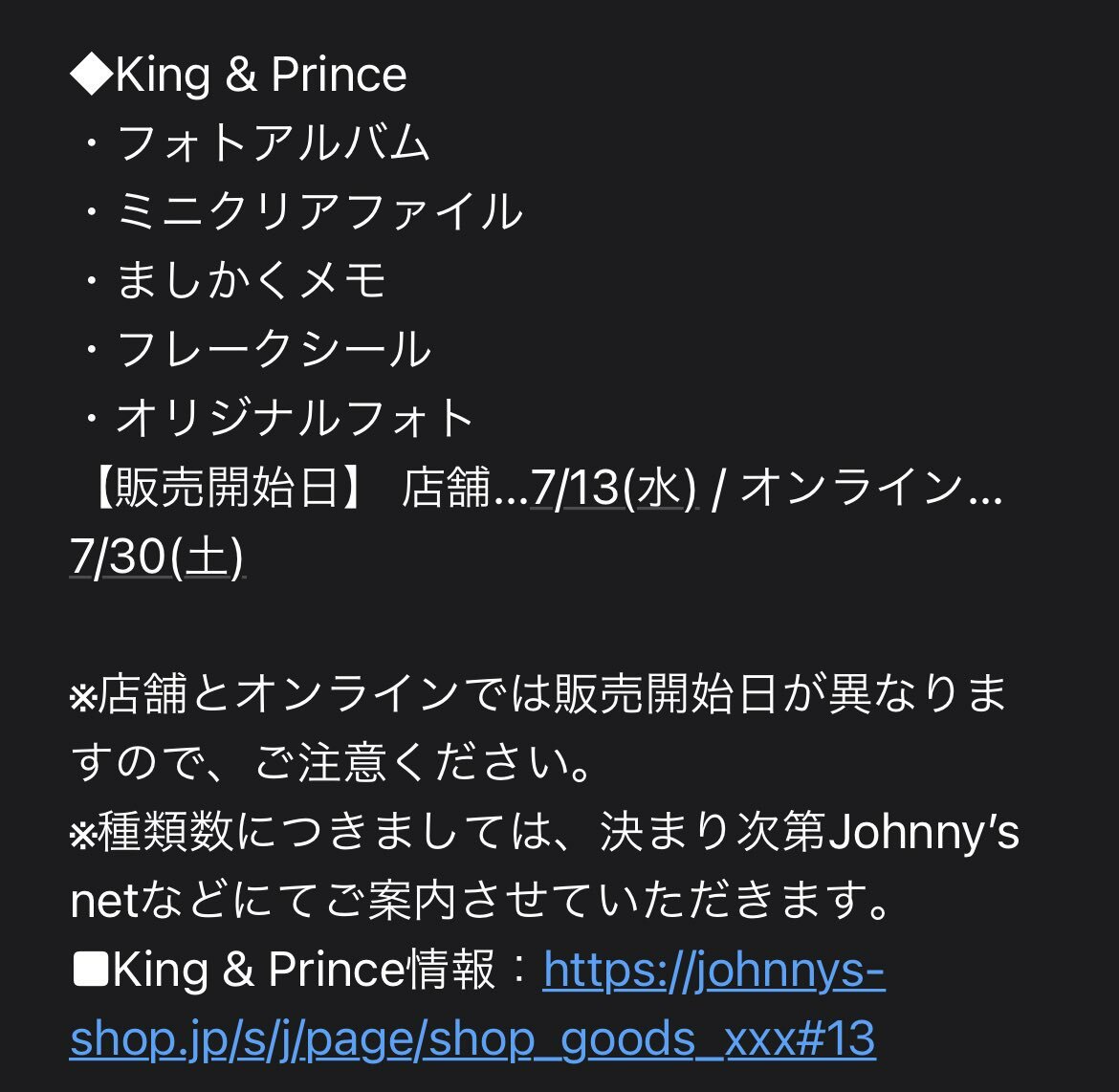Screen dimensions: 1119x1092
Task: Tap the ましかくメモ list item
Action: pos(252,280)
